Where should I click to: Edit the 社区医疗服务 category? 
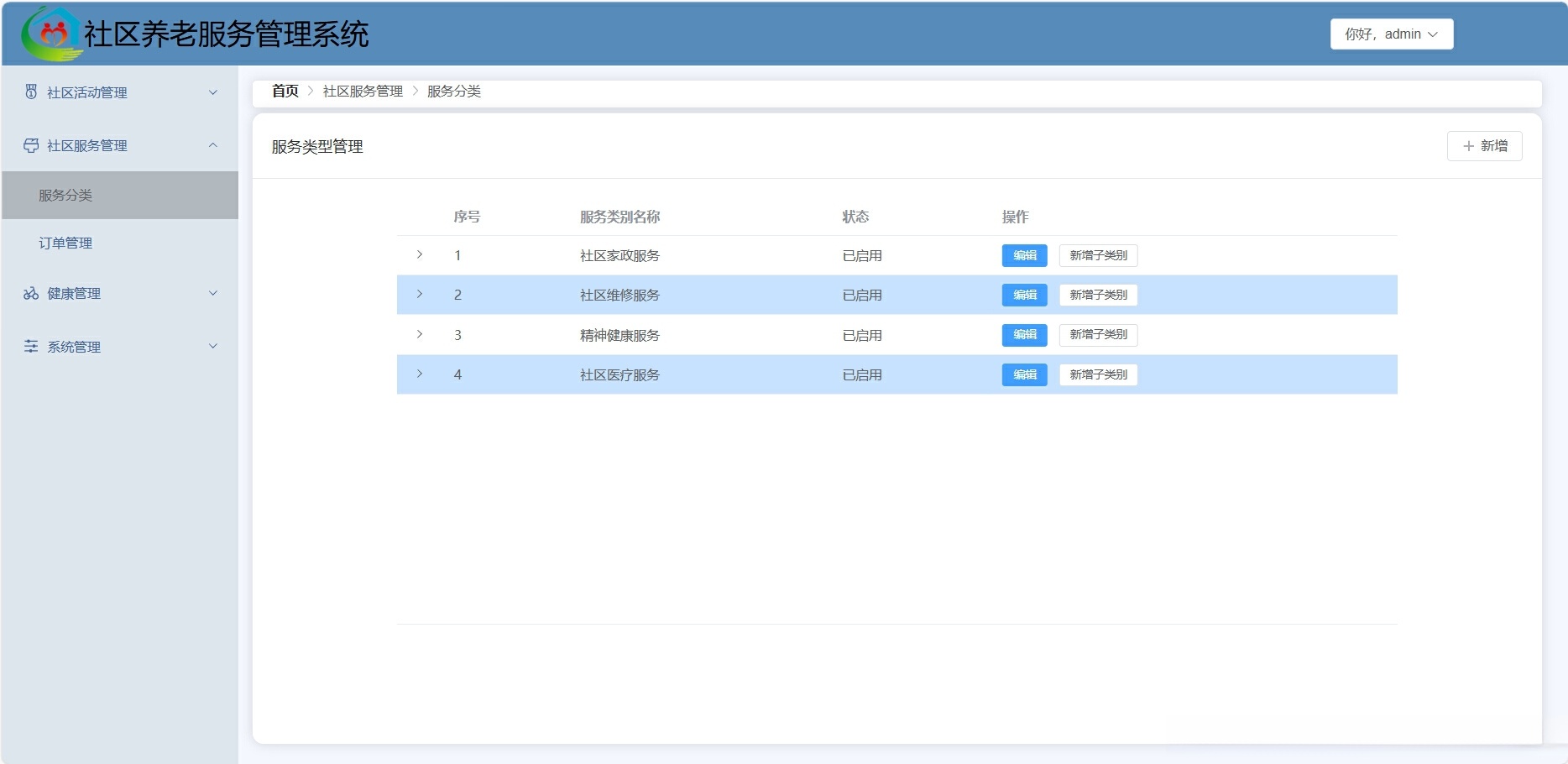pyautogui.click(x=1024, y=374)
